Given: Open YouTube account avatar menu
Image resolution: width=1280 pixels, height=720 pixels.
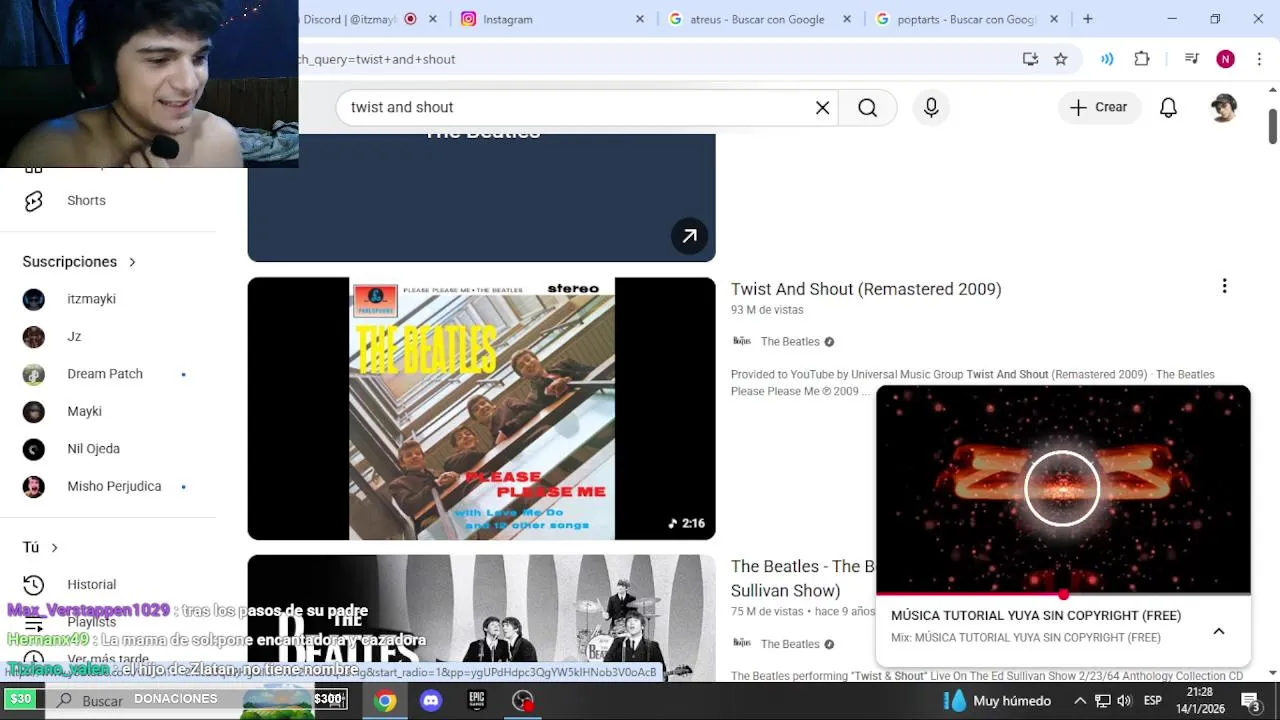Looking at the screenshot, I should (1223, 107).
